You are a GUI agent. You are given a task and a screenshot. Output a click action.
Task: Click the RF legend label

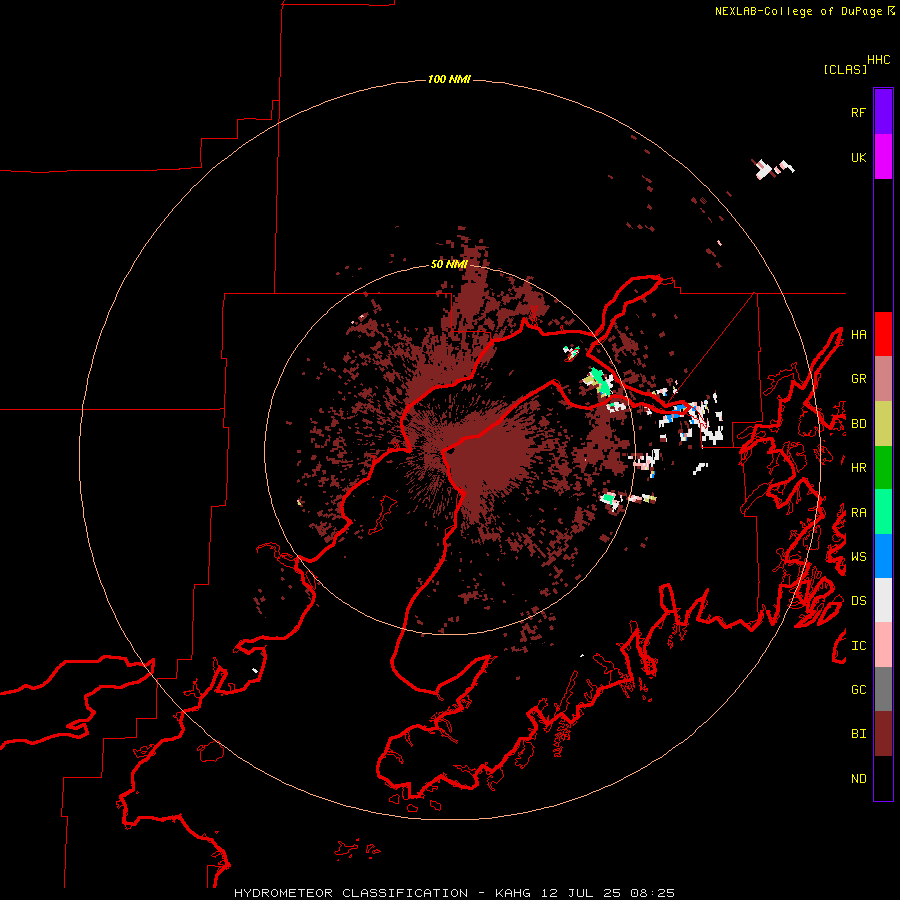click(x=858, y=112)
